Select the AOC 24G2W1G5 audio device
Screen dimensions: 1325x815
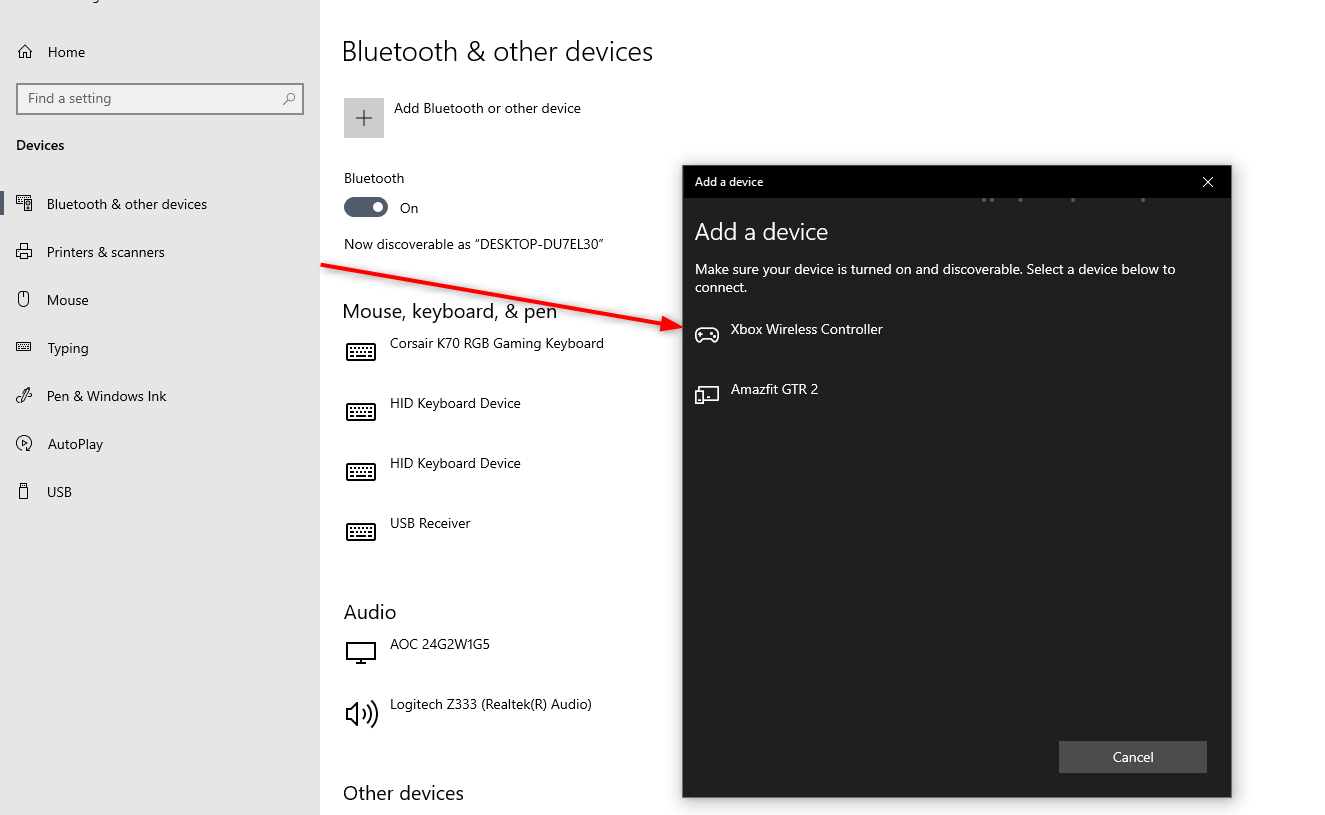pos(440,644)
